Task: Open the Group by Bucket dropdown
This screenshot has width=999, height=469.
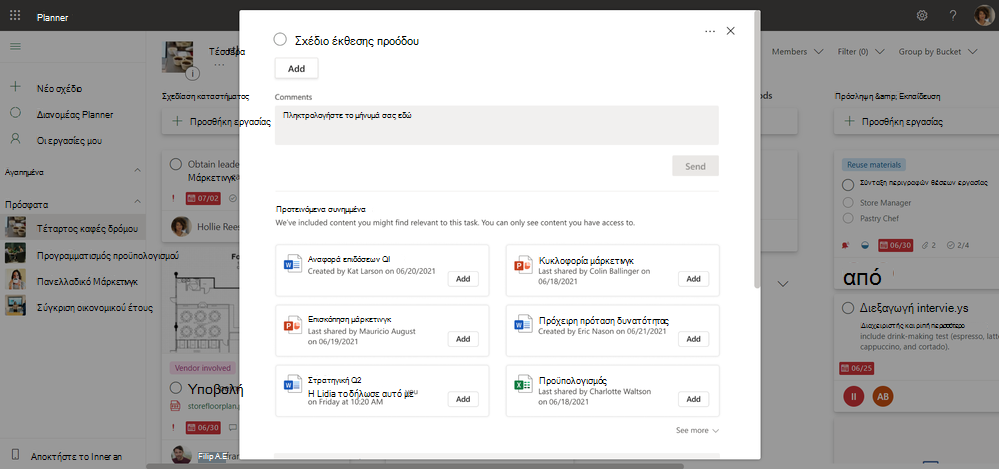Action: [x=938, y=52]
